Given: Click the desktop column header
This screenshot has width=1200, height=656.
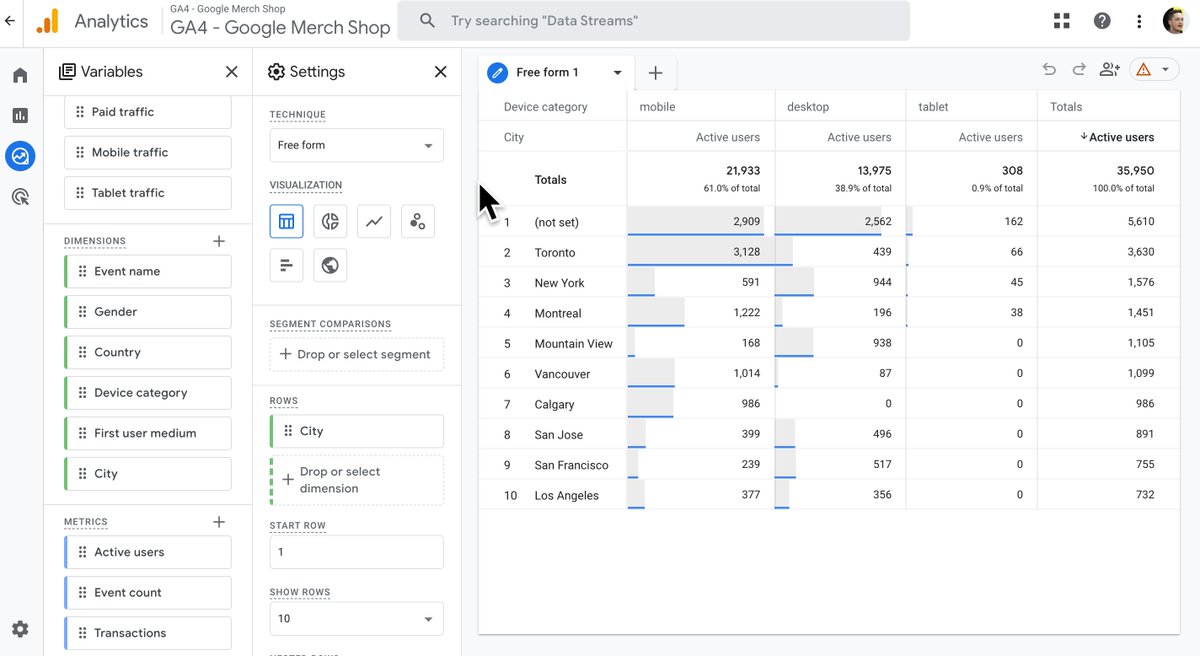Looking at the screenshot, I should (808, 107).
